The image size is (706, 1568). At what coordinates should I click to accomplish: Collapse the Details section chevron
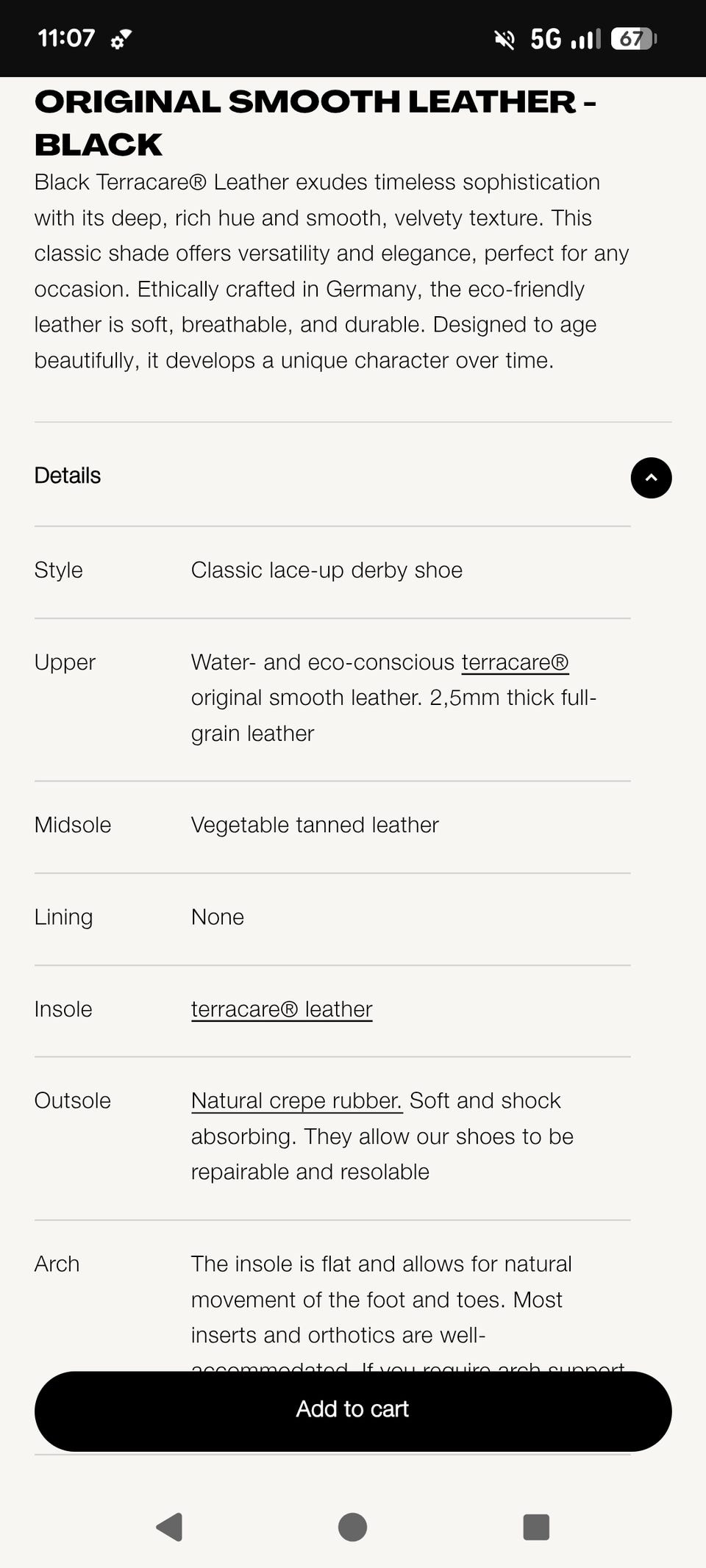[x=651, y=478]
